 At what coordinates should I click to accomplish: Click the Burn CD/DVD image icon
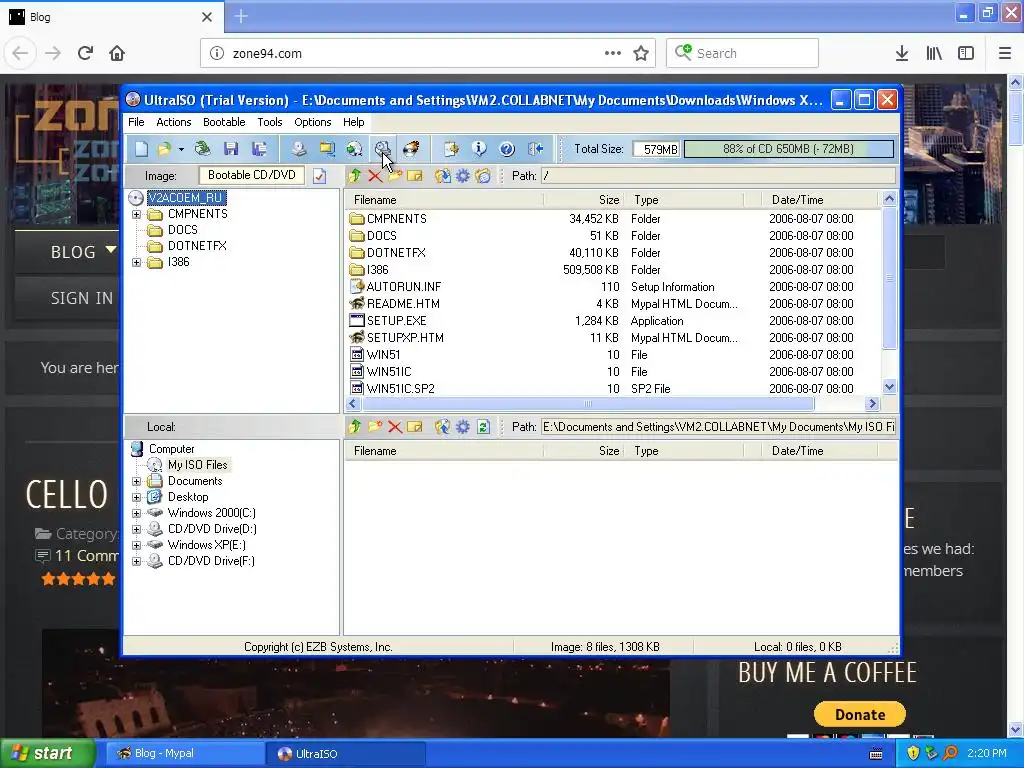[411, 149]
